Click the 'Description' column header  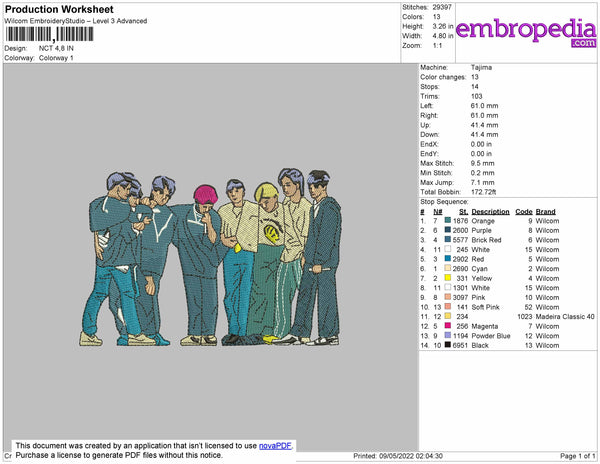click(491, 212)
